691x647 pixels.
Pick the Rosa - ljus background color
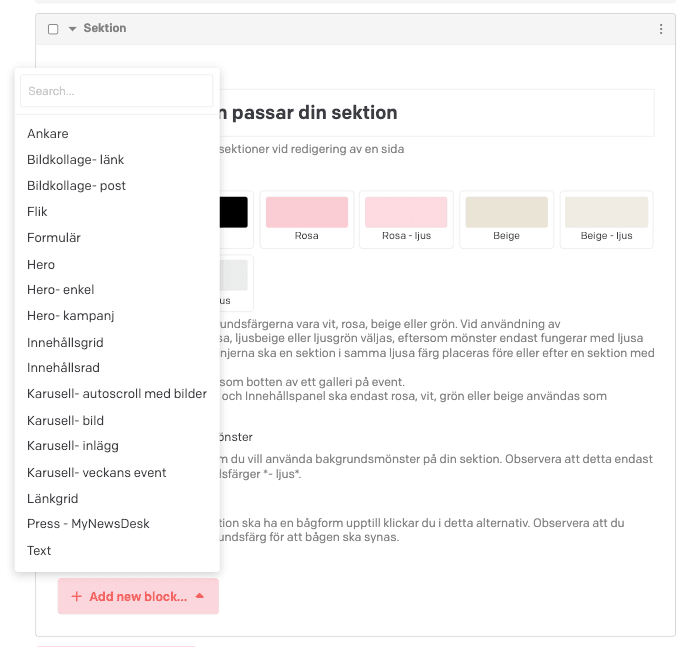coord(406,219)
